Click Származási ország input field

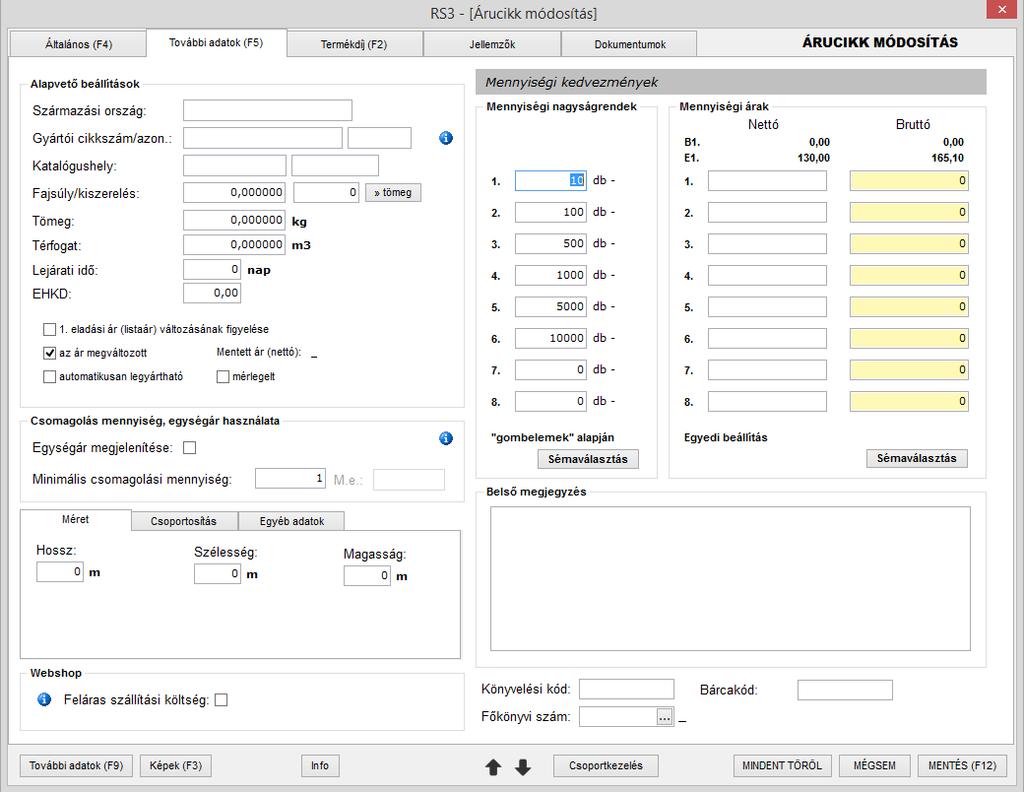pos(268,110)
